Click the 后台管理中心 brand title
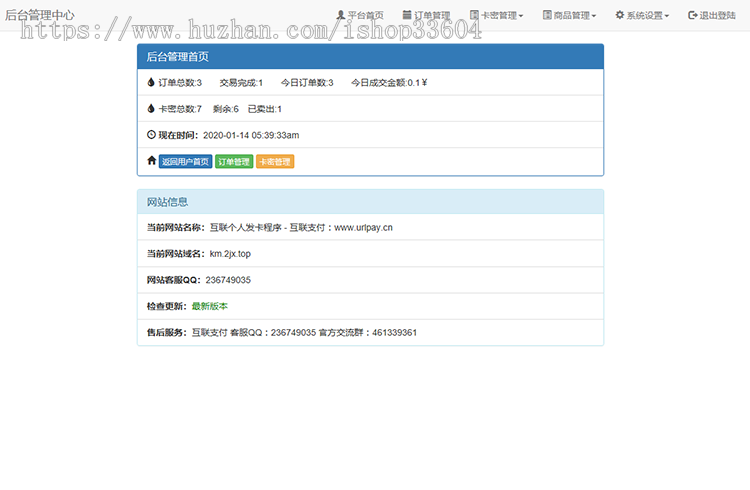 coord(40,15)
